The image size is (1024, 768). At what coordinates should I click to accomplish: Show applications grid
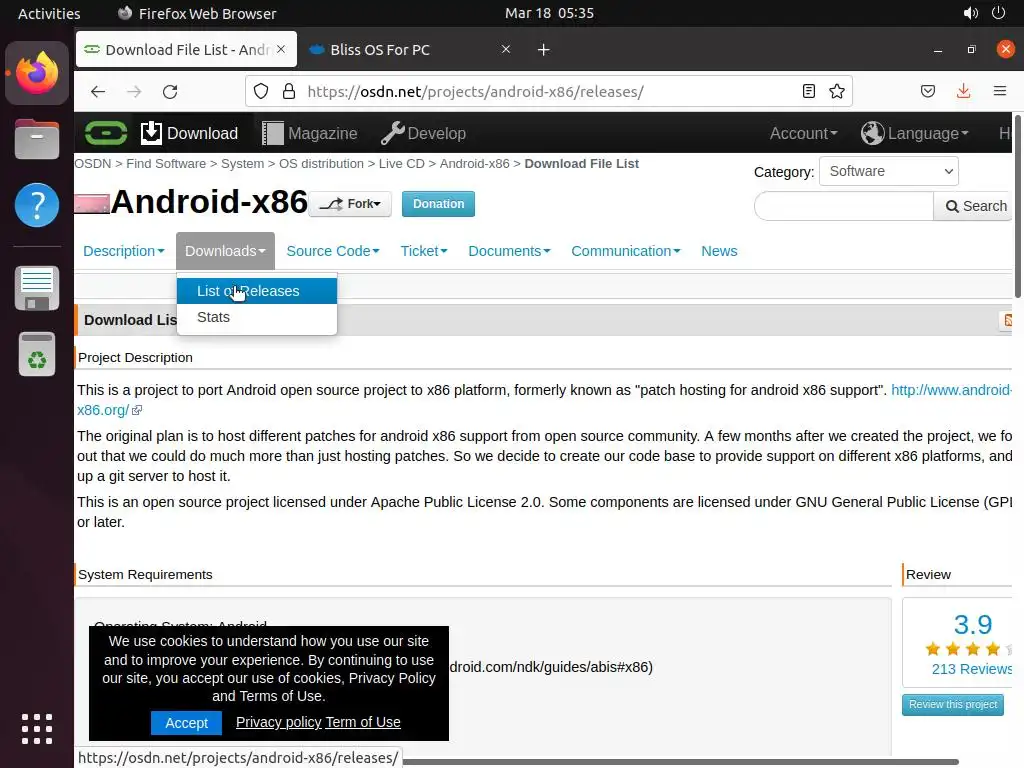[x=37, y=729]
